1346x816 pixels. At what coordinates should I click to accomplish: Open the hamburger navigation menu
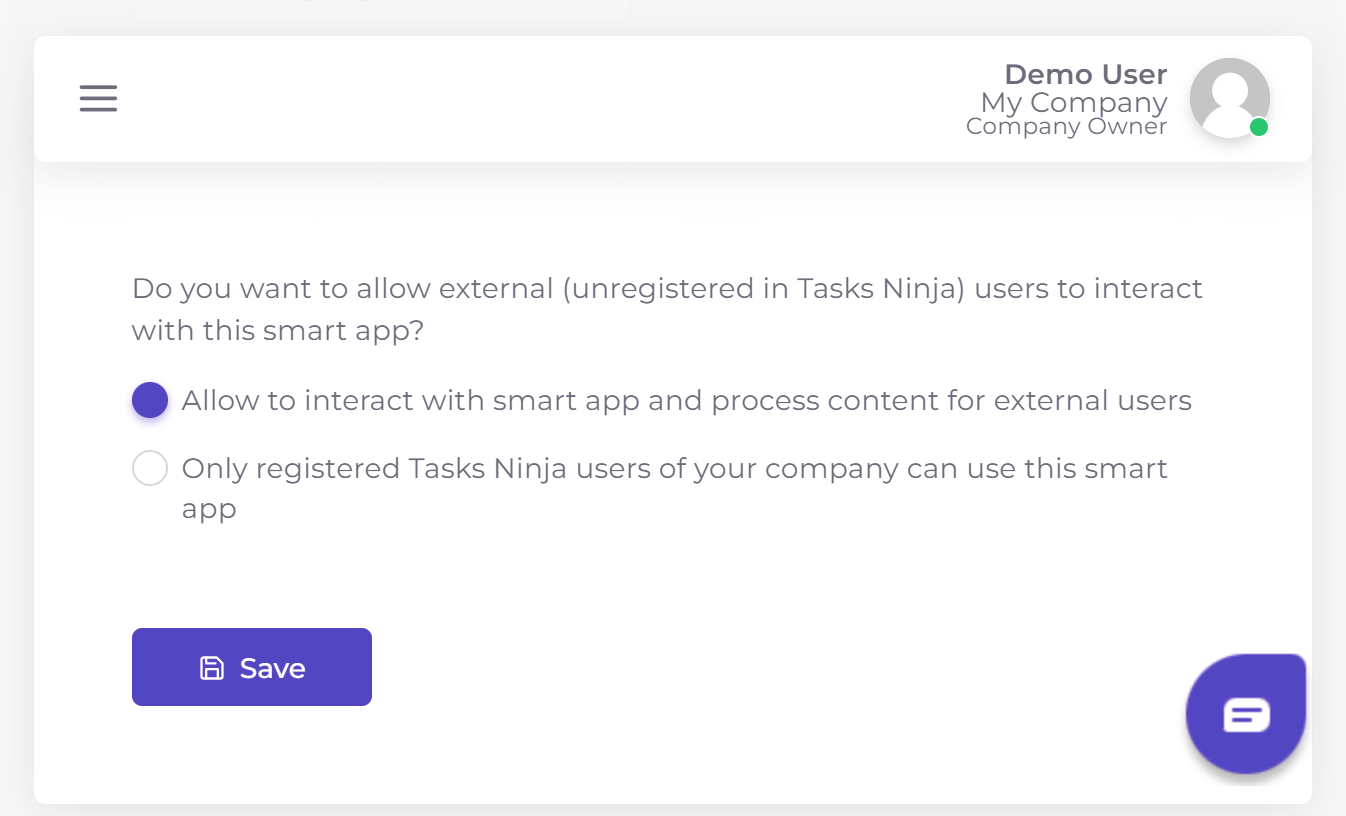coord(98,98)
